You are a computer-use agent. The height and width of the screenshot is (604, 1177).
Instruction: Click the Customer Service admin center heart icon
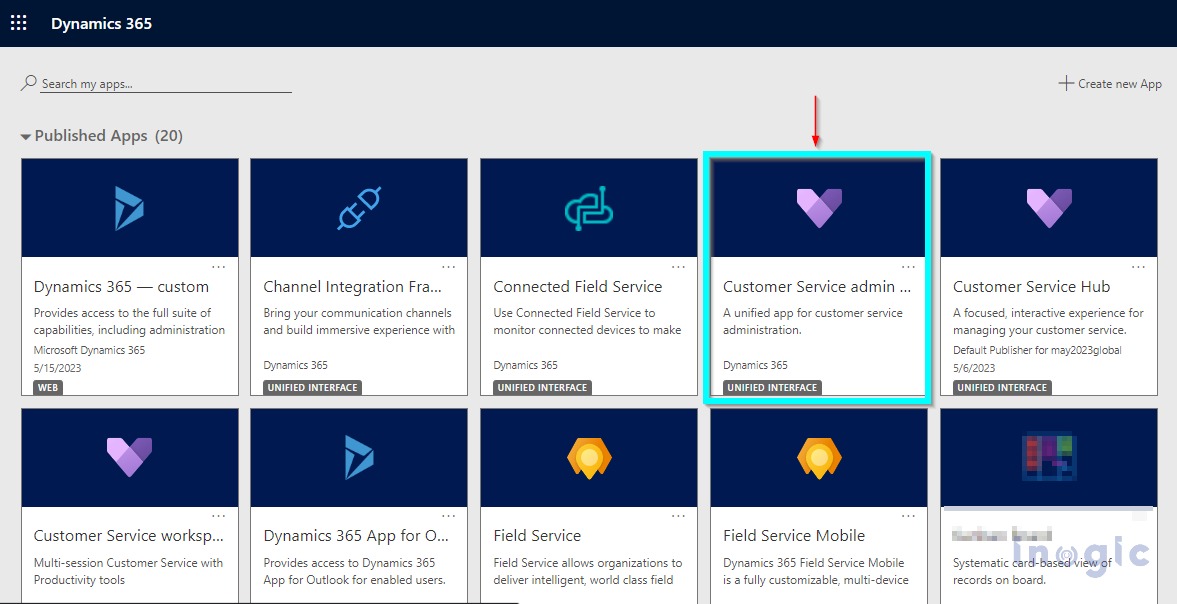(819, 208)
